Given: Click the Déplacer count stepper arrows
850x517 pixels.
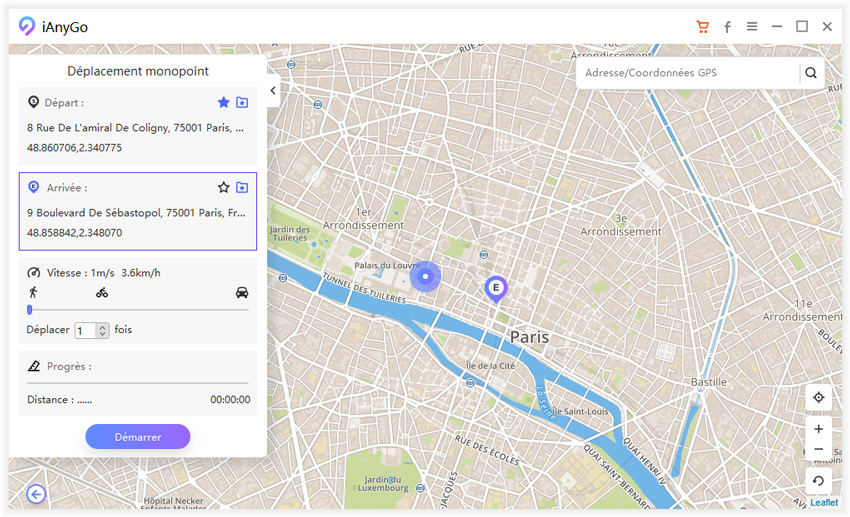Looking at the screenshot, I should [102, 330].
